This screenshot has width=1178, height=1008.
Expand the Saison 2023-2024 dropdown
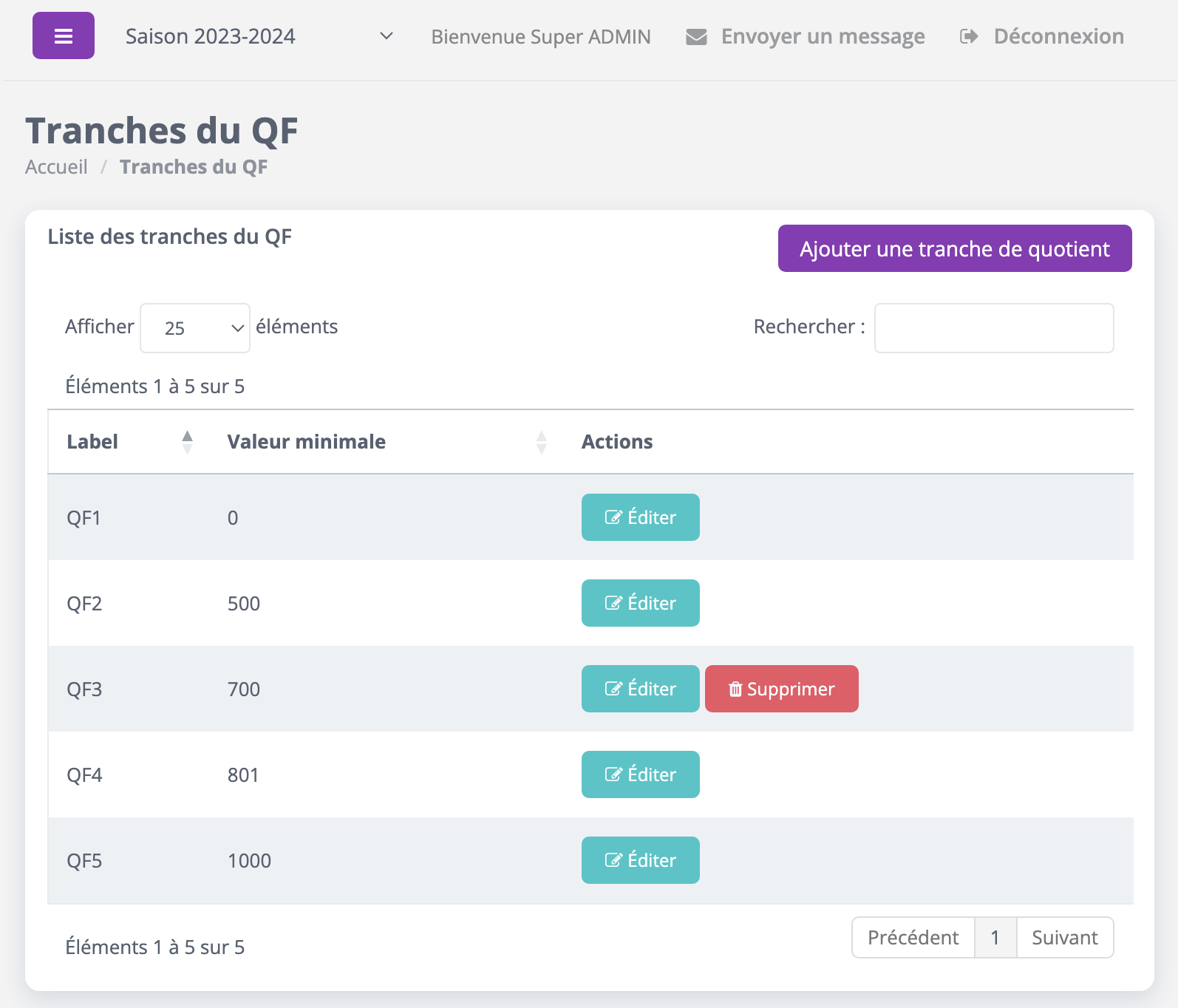(x=258, y=36)
